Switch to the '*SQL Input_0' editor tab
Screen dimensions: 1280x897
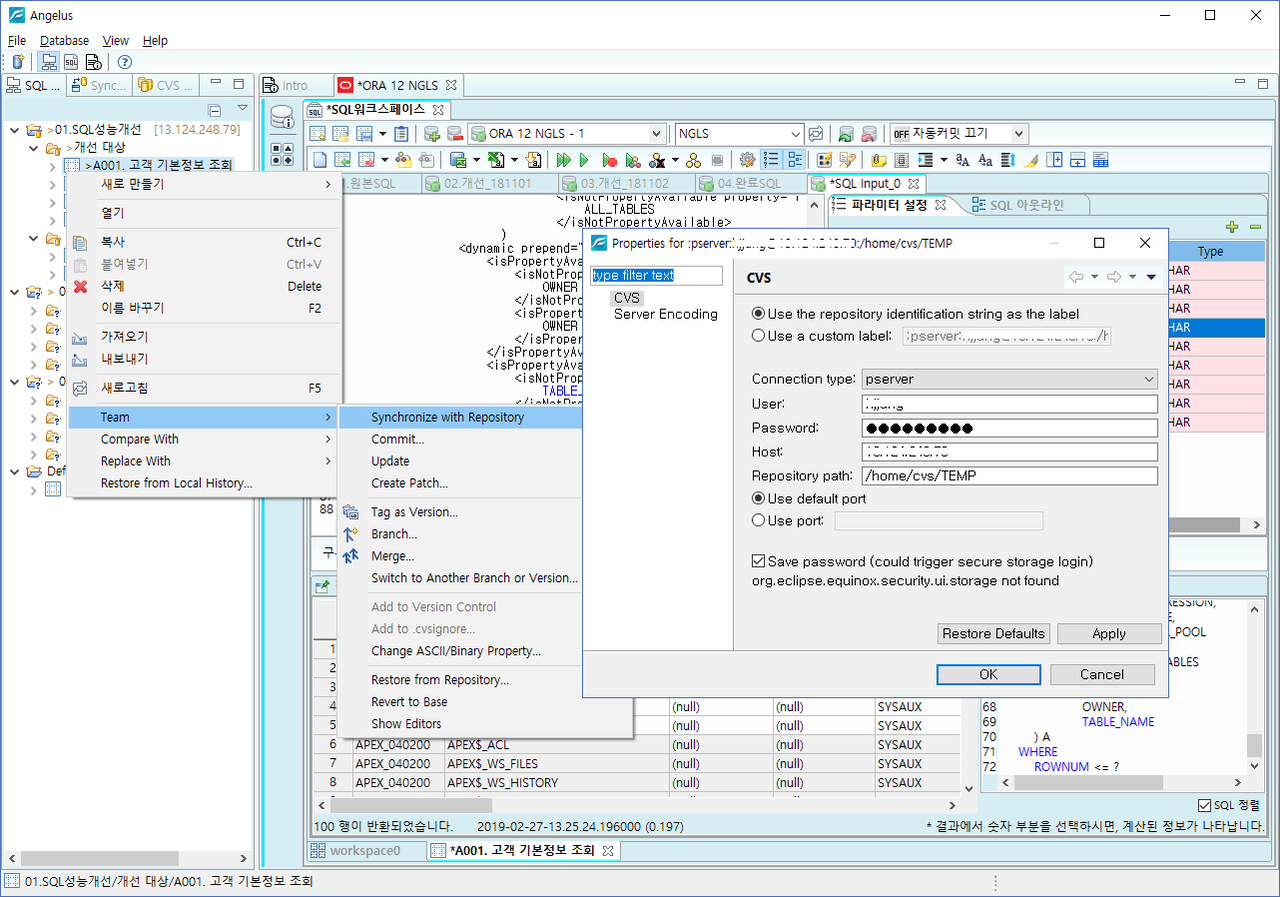[865, 184]
